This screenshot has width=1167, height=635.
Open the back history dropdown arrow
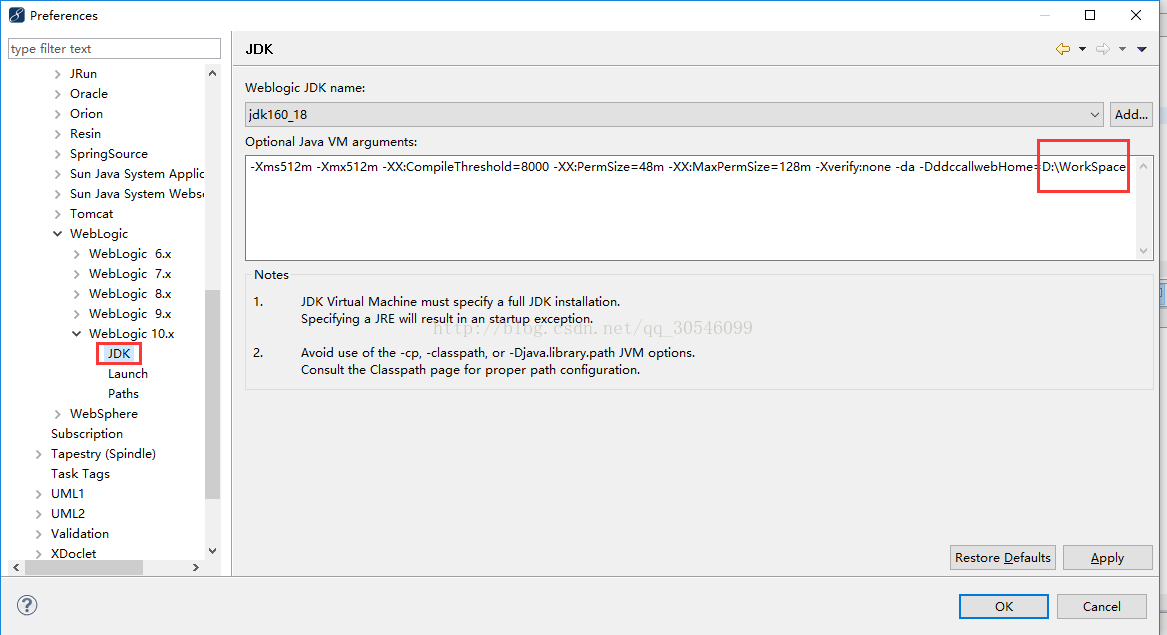pos(1082,49)
